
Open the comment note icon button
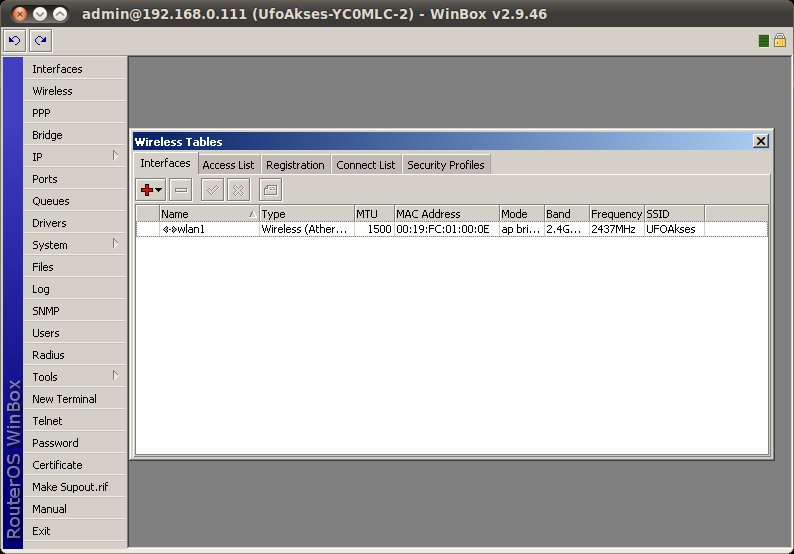tap(270, 190)
